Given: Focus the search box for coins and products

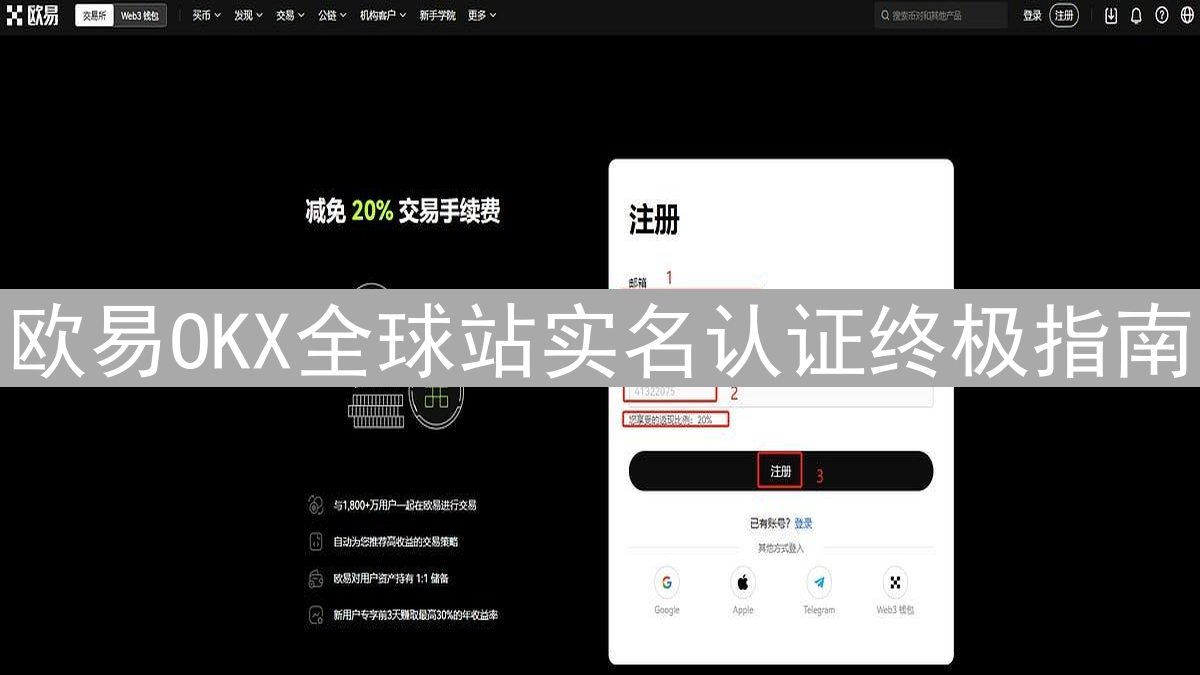Looking at the screenshot, I should (941, 15).
